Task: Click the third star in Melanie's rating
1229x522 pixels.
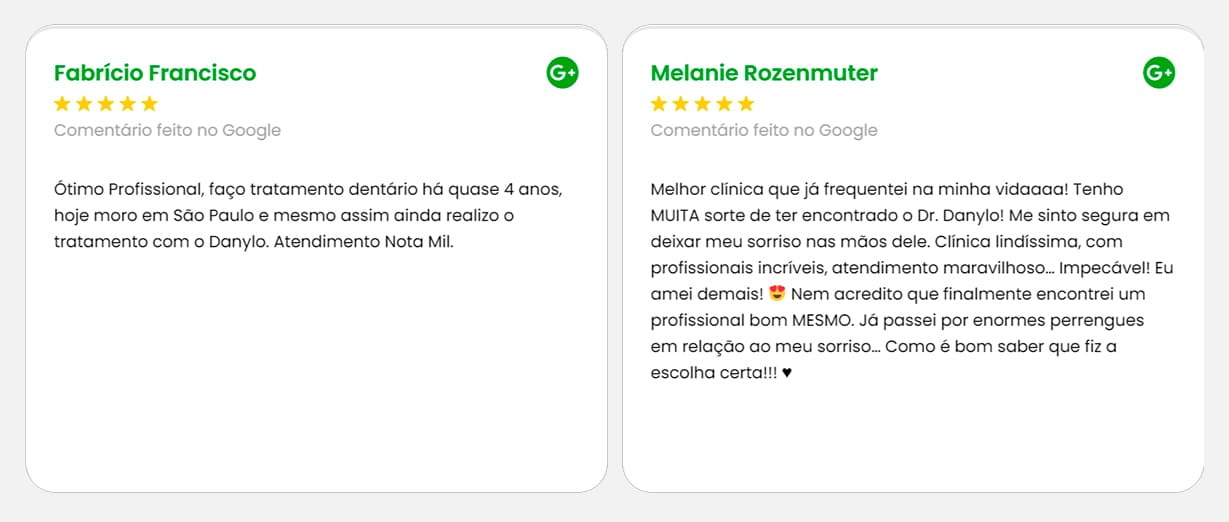Action: (x=702, y=104)
